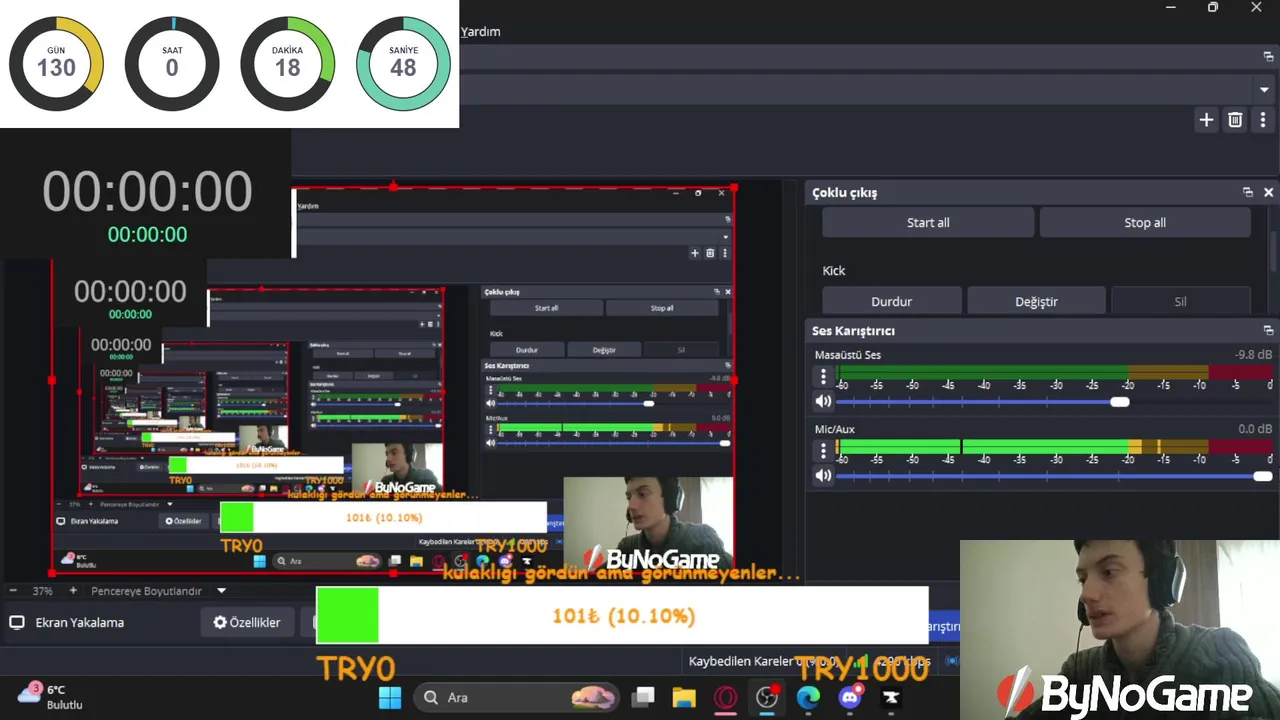The width and height of the screenshot is (1280, 720).
Task: Click the trash delete icon in top dock
Action: 1235,120
